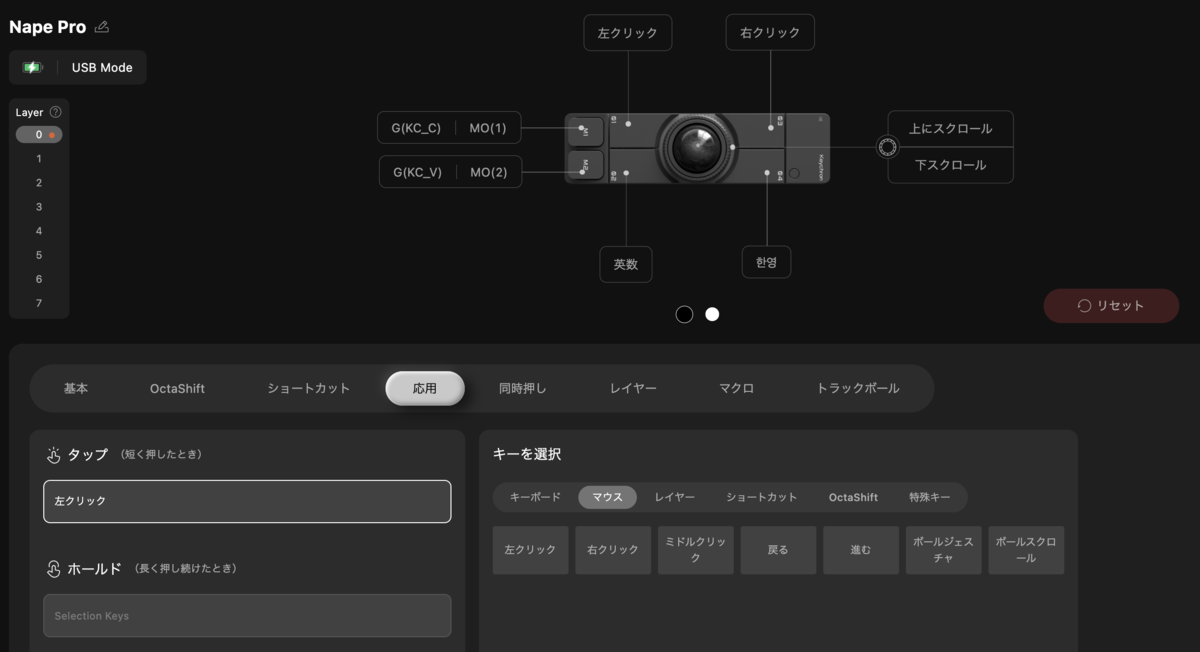Choose the 左クリック key button
Viewport: 1200px width, 652px height.
[x=531, y=550]
